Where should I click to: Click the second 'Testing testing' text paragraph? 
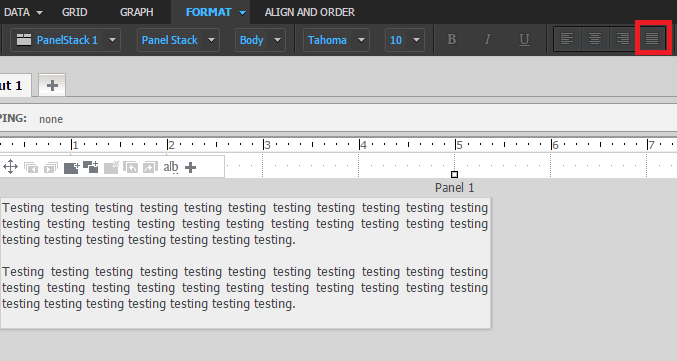coord(245,288)
